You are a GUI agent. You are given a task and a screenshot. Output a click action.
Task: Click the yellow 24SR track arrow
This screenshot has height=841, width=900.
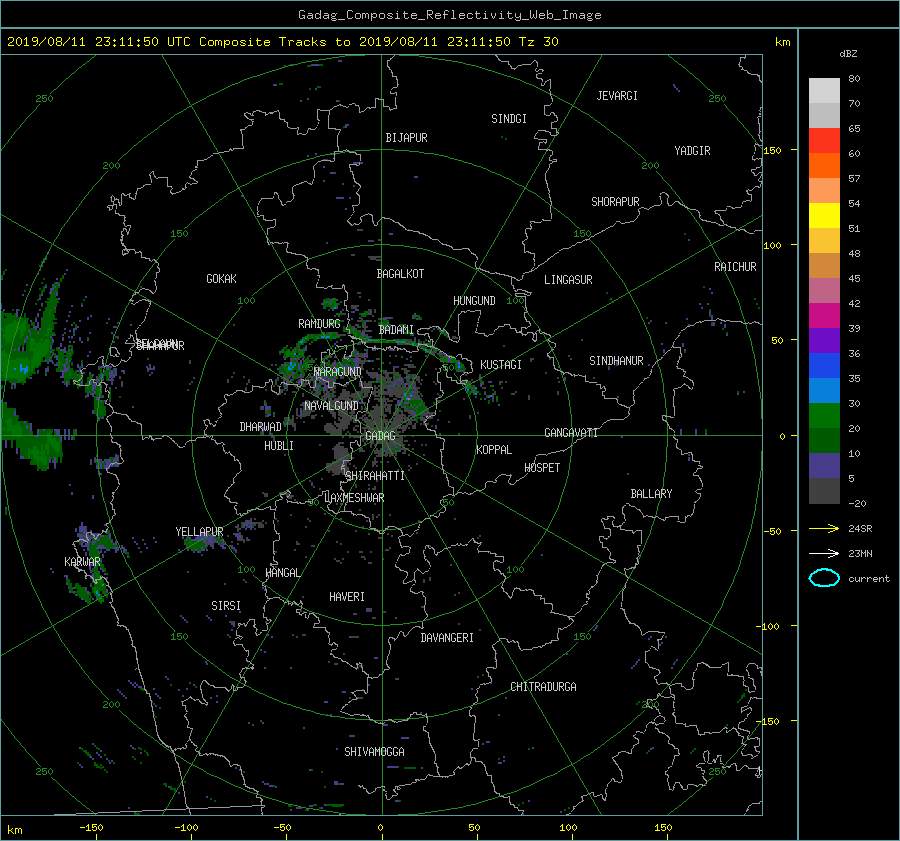click(x=824, y=528)
